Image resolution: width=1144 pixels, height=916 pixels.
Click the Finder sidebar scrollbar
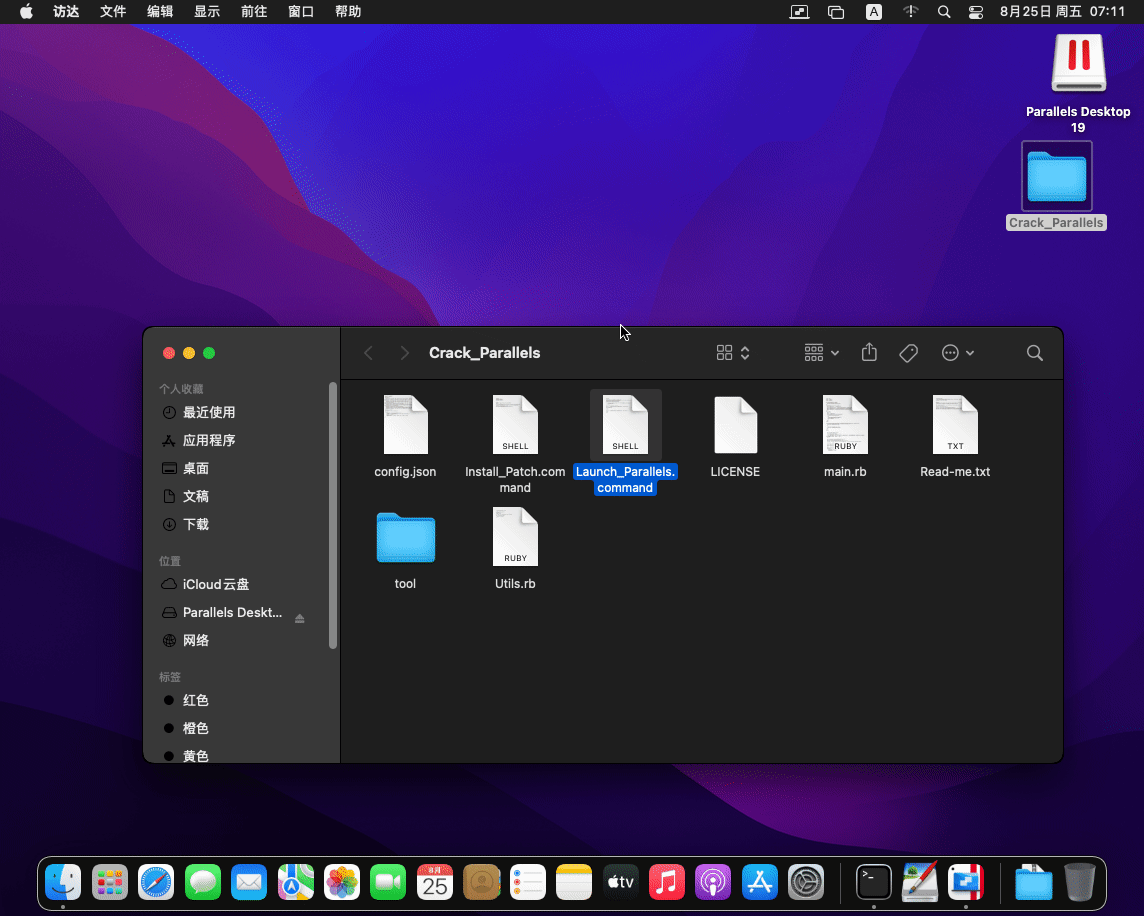pyautogui.click(x=333, y=515)
